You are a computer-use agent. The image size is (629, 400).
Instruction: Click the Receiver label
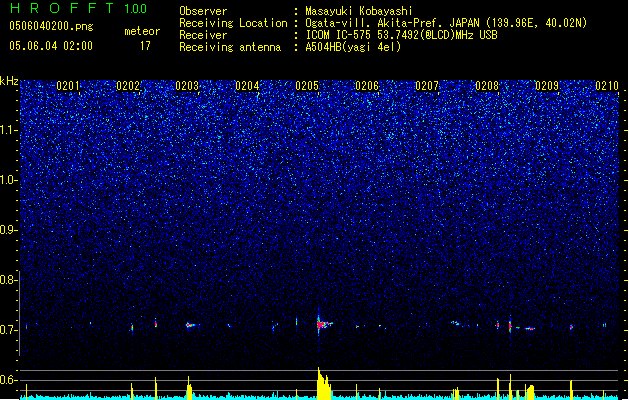coord(203,35)
